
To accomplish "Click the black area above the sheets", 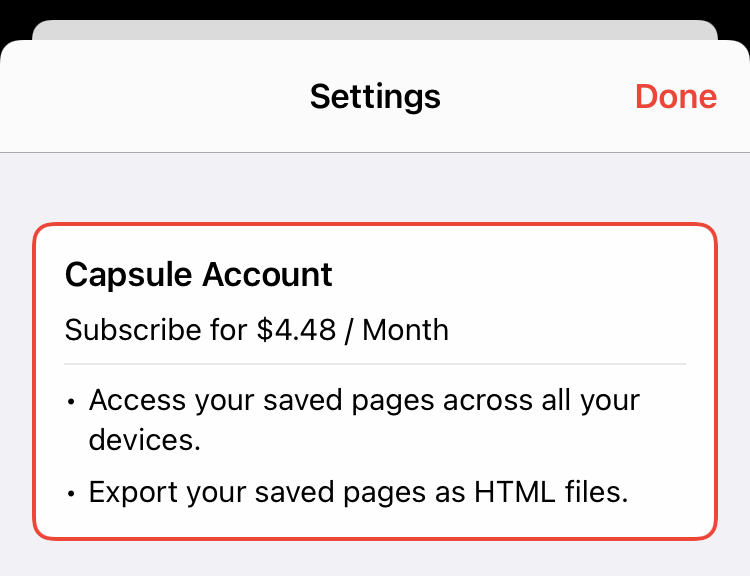I will 375,10.
